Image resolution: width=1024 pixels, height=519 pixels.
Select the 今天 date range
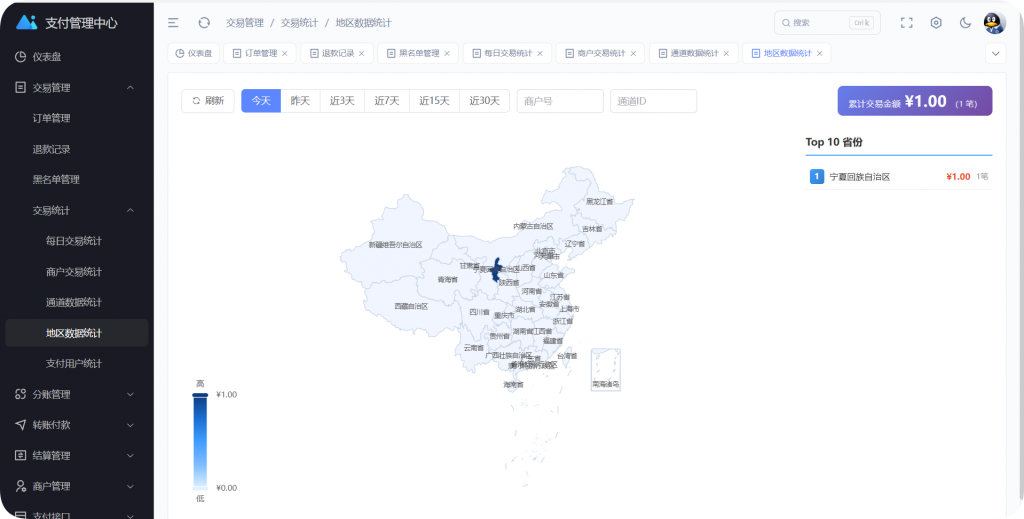click(x=261, y=101)
